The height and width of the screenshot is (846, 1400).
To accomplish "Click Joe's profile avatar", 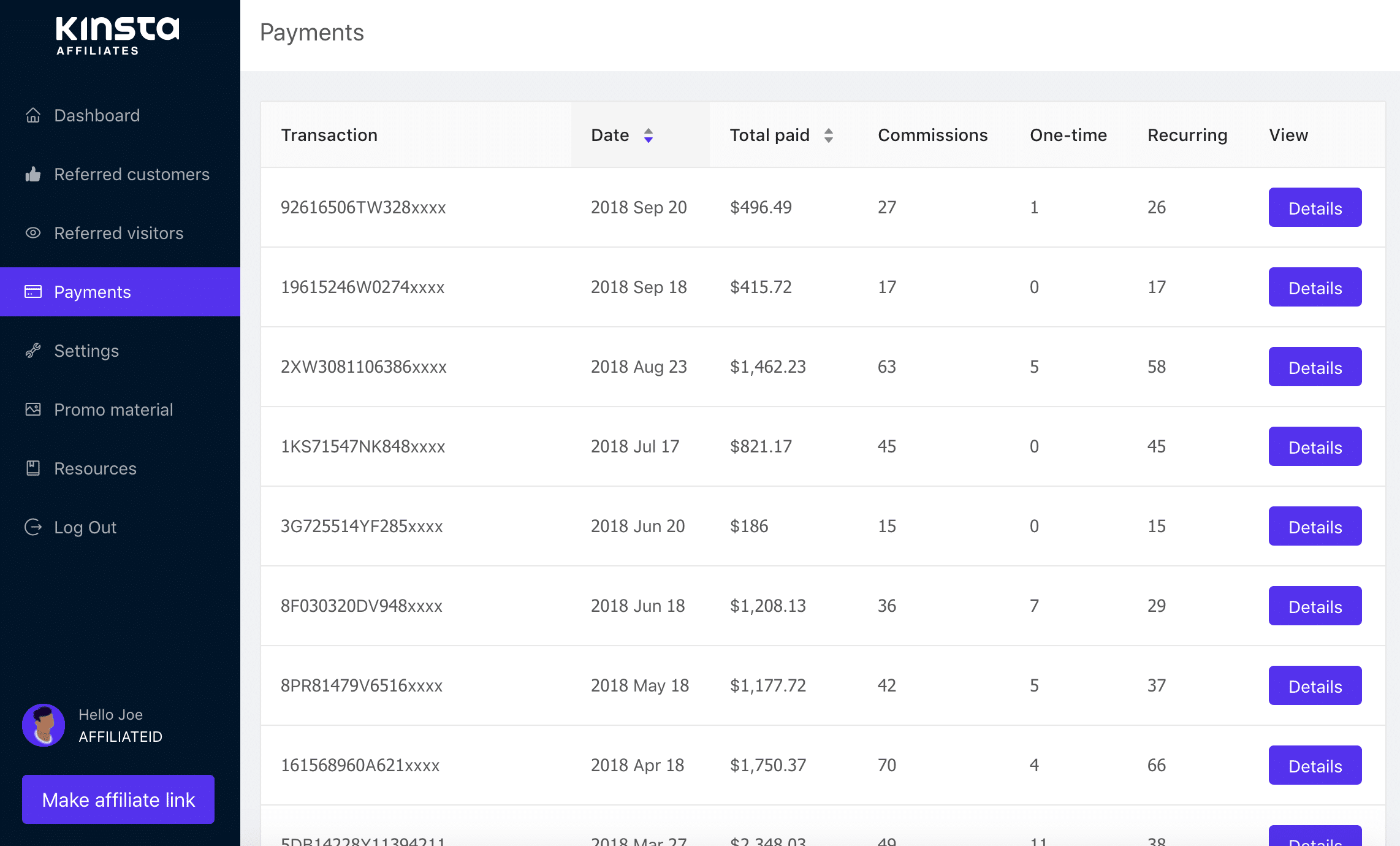I will coord(43,725).
